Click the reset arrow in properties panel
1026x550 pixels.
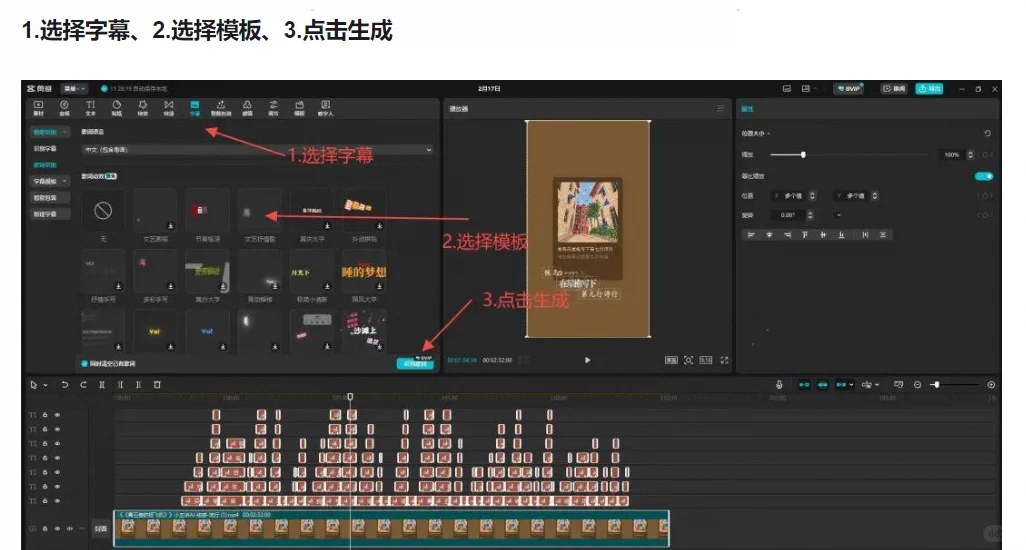pyautogui.click(x=987, y=133)
